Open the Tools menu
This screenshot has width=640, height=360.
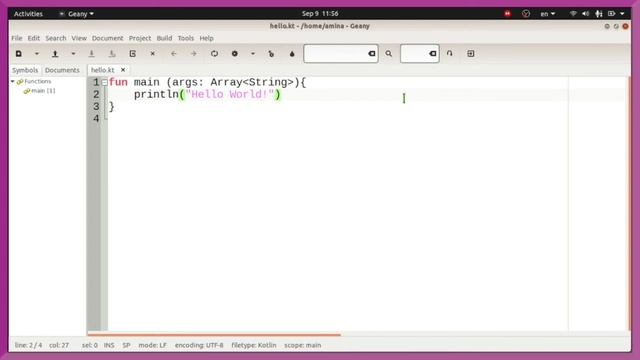(x=186, y=38)
